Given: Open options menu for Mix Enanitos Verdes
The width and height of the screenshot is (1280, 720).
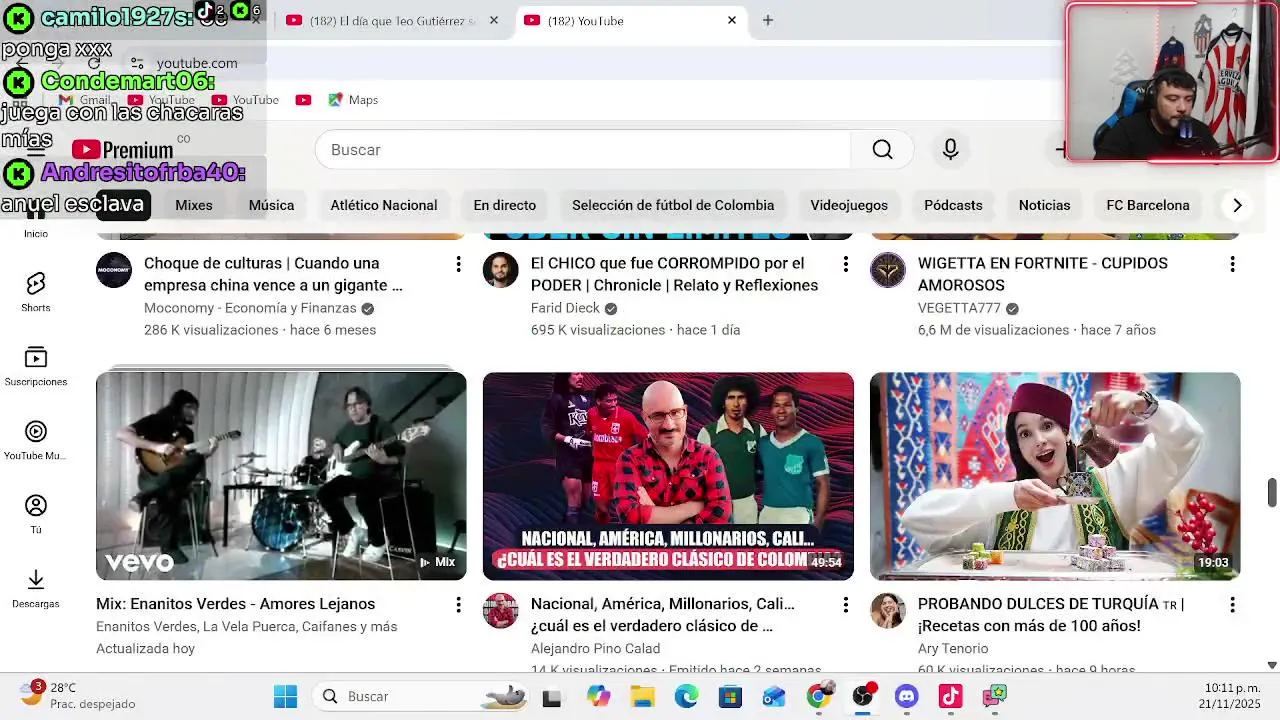Looking at the screenshot, I should 458,605.
